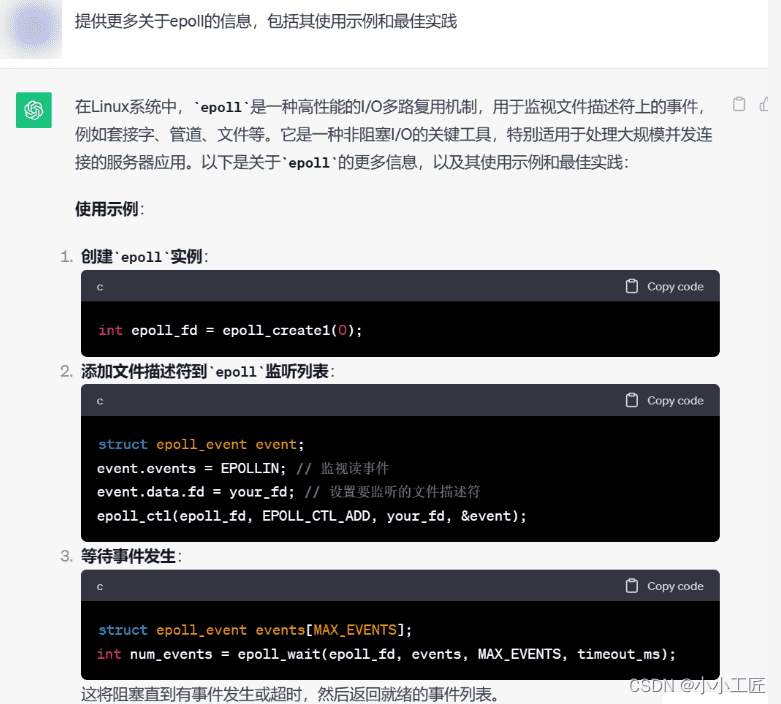Click the clipboard icon in the epoll_ctl code block

pos(632,401)
